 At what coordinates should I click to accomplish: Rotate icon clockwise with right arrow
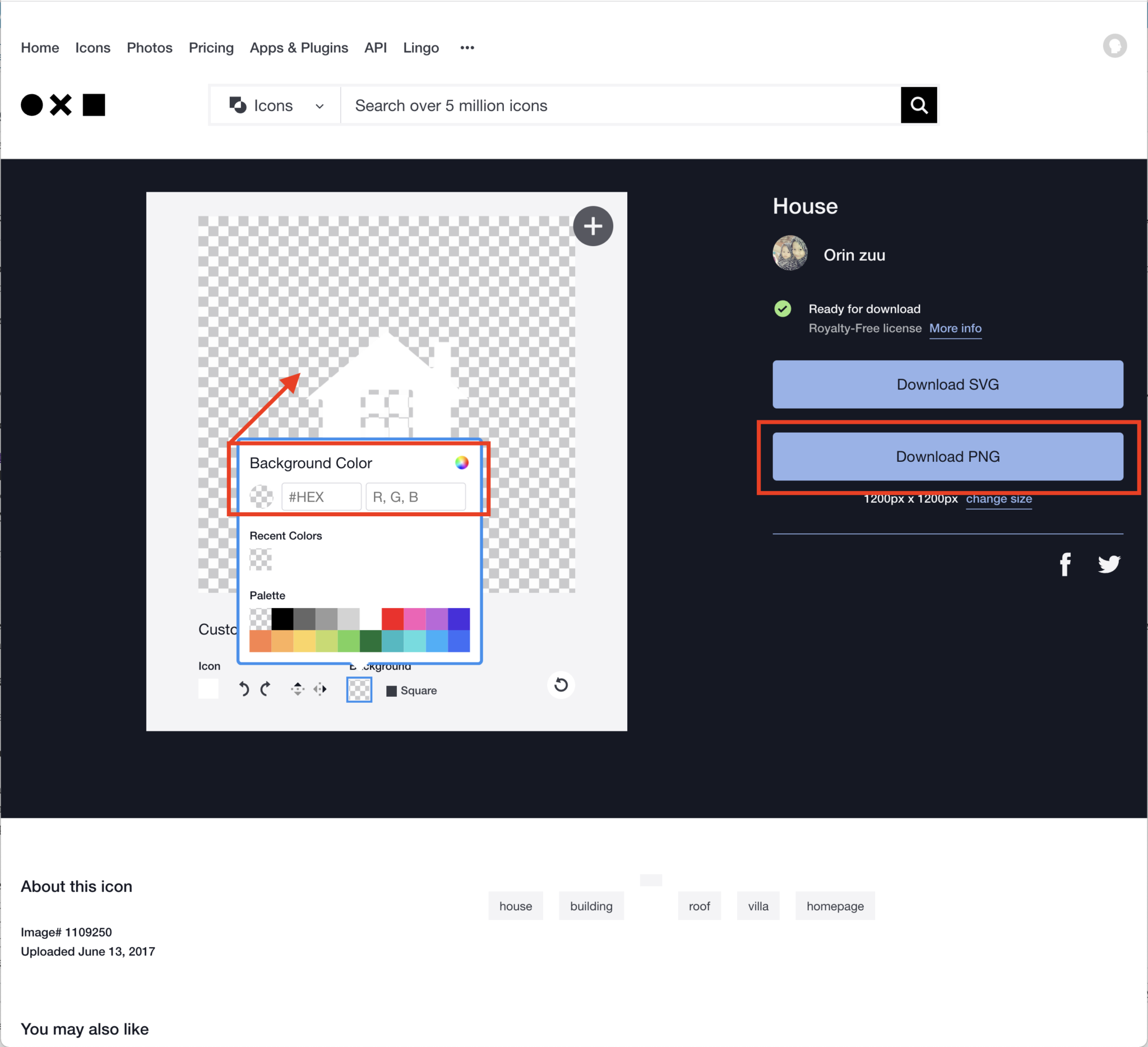(265, 689)
